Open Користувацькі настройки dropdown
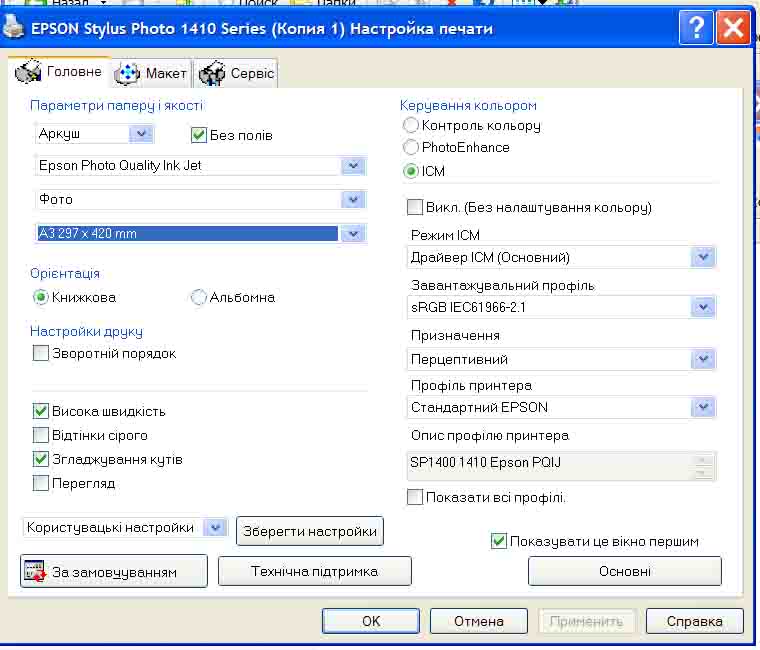Viewport: 760px width, 650px height. pos(215,527)
